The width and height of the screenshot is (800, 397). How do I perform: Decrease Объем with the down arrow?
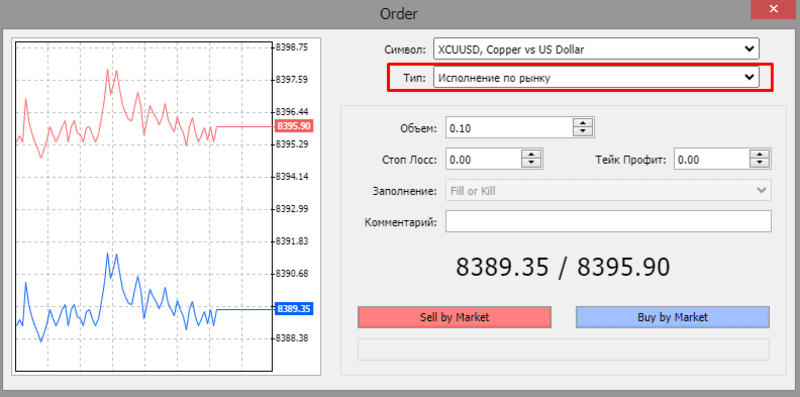coord(583,132)
